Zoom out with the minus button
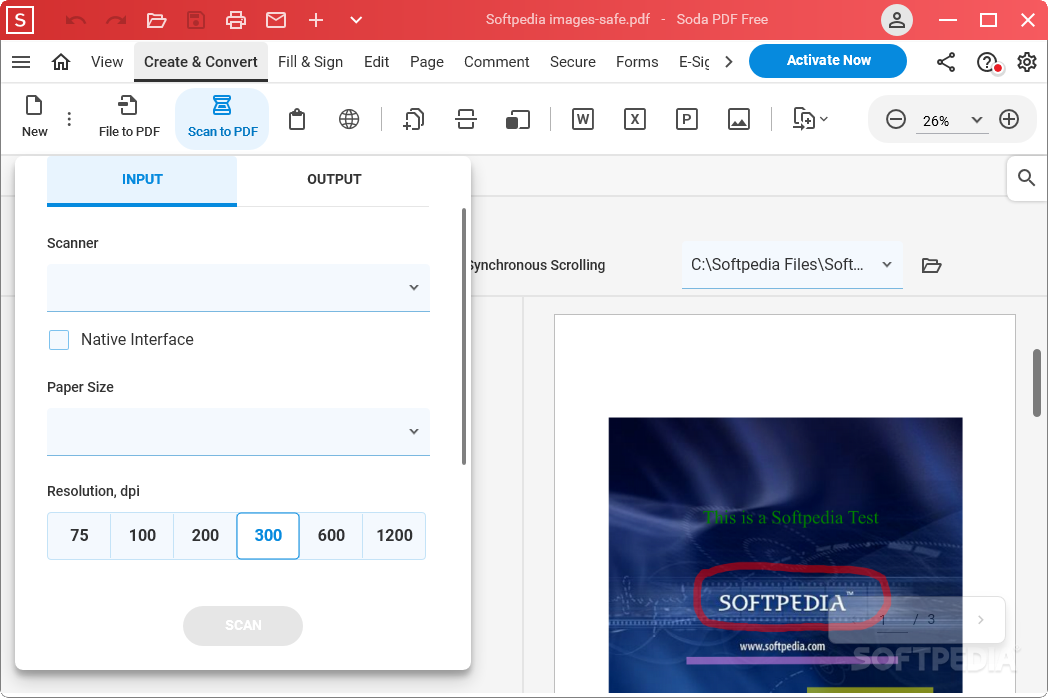 [896, 120]
